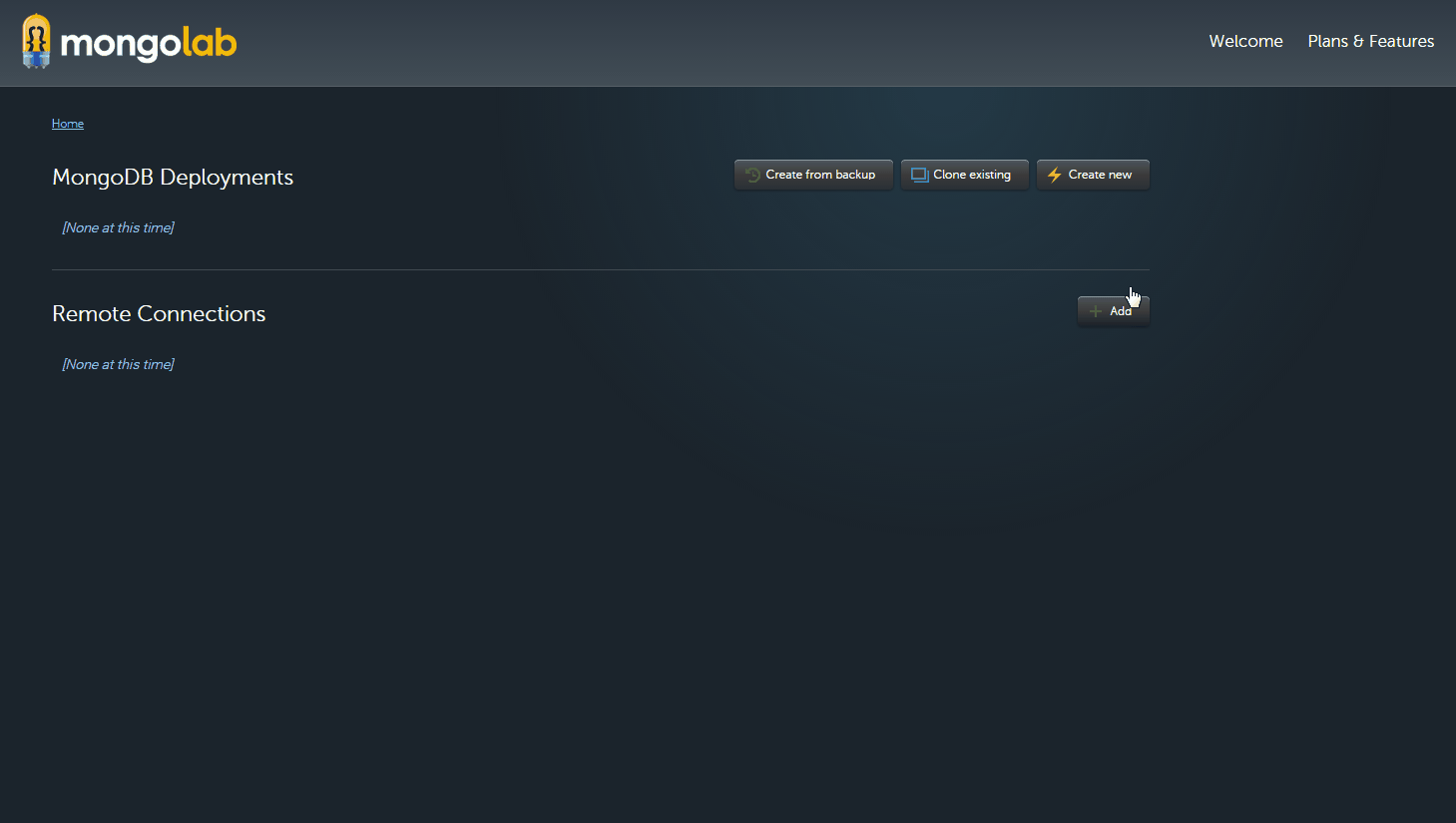The height and width of the screenshot is (823, 1456).
Task: Select the MongoDB Deployments heading
Action: [x=173, y=178]
